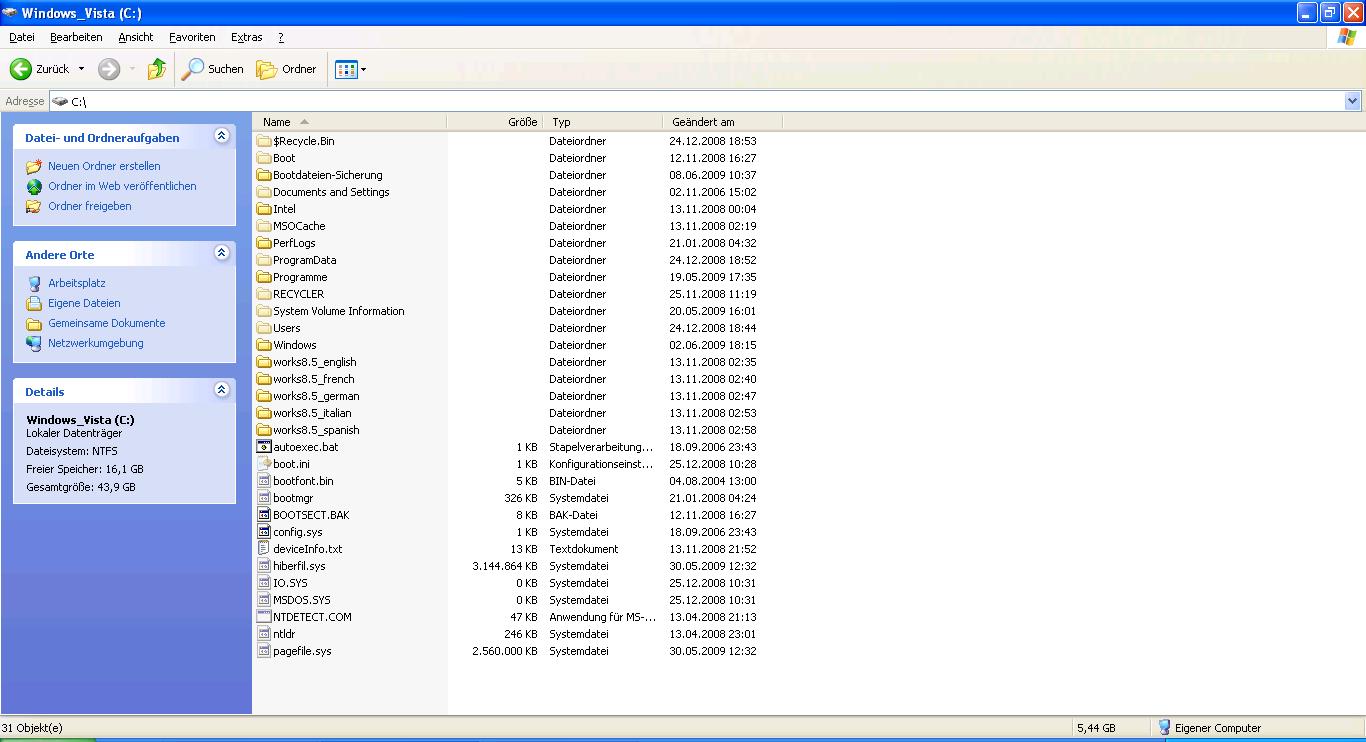Select the Boot folder icon
Viewport: 1366px width, 742px height.
[x=264, y=158]
